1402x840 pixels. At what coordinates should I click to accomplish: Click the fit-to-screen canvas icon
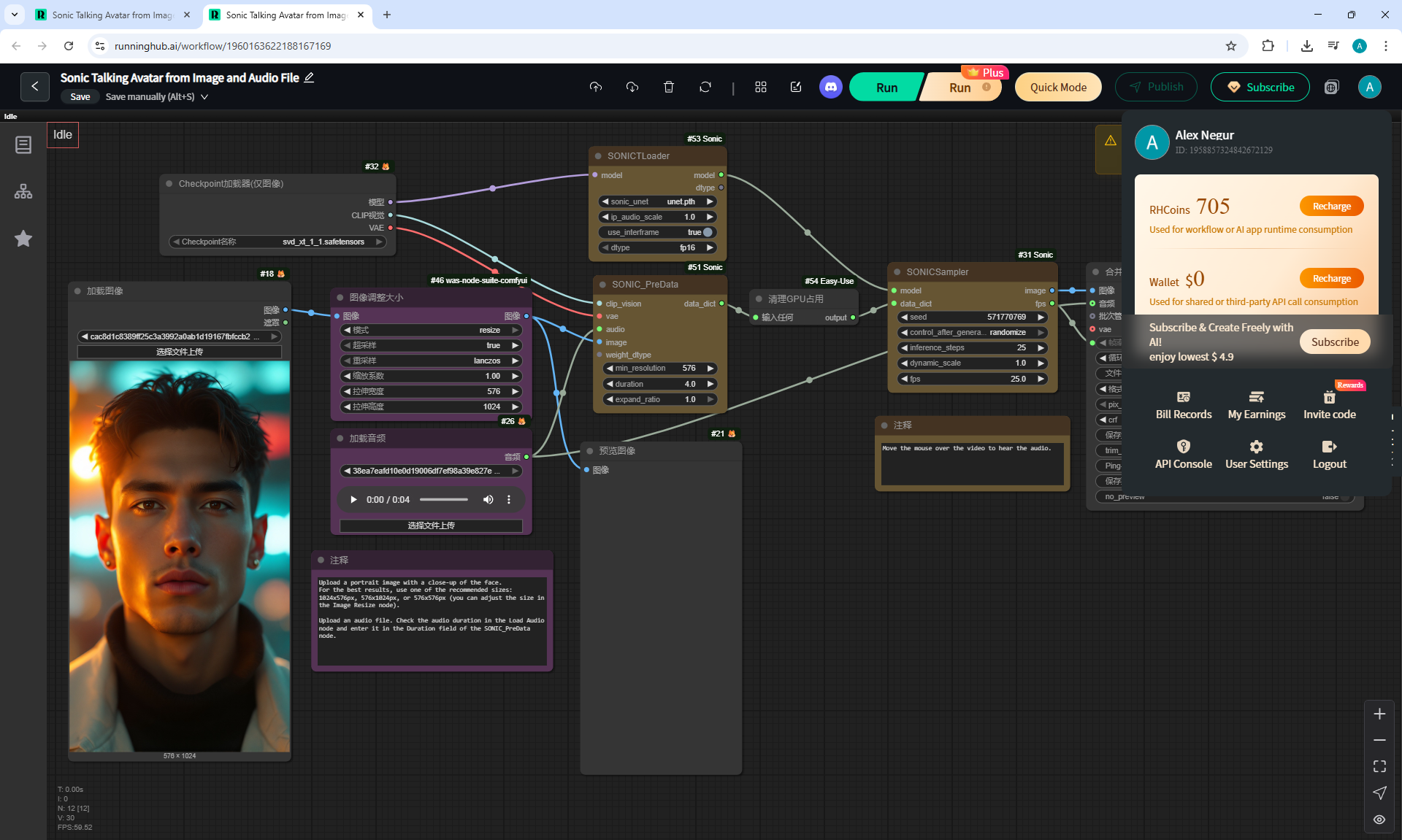click(1379, 766)
